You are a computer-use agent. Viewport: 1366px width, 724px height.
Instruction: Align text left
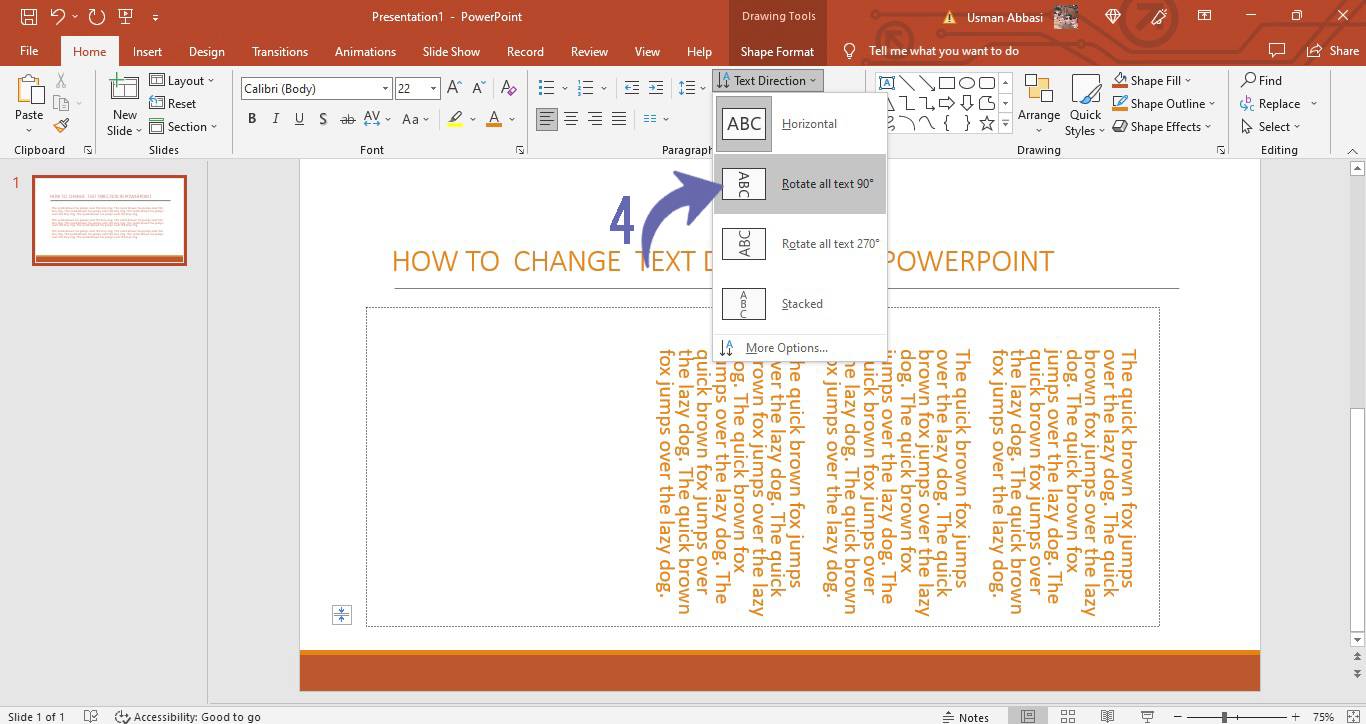(547, 119)
